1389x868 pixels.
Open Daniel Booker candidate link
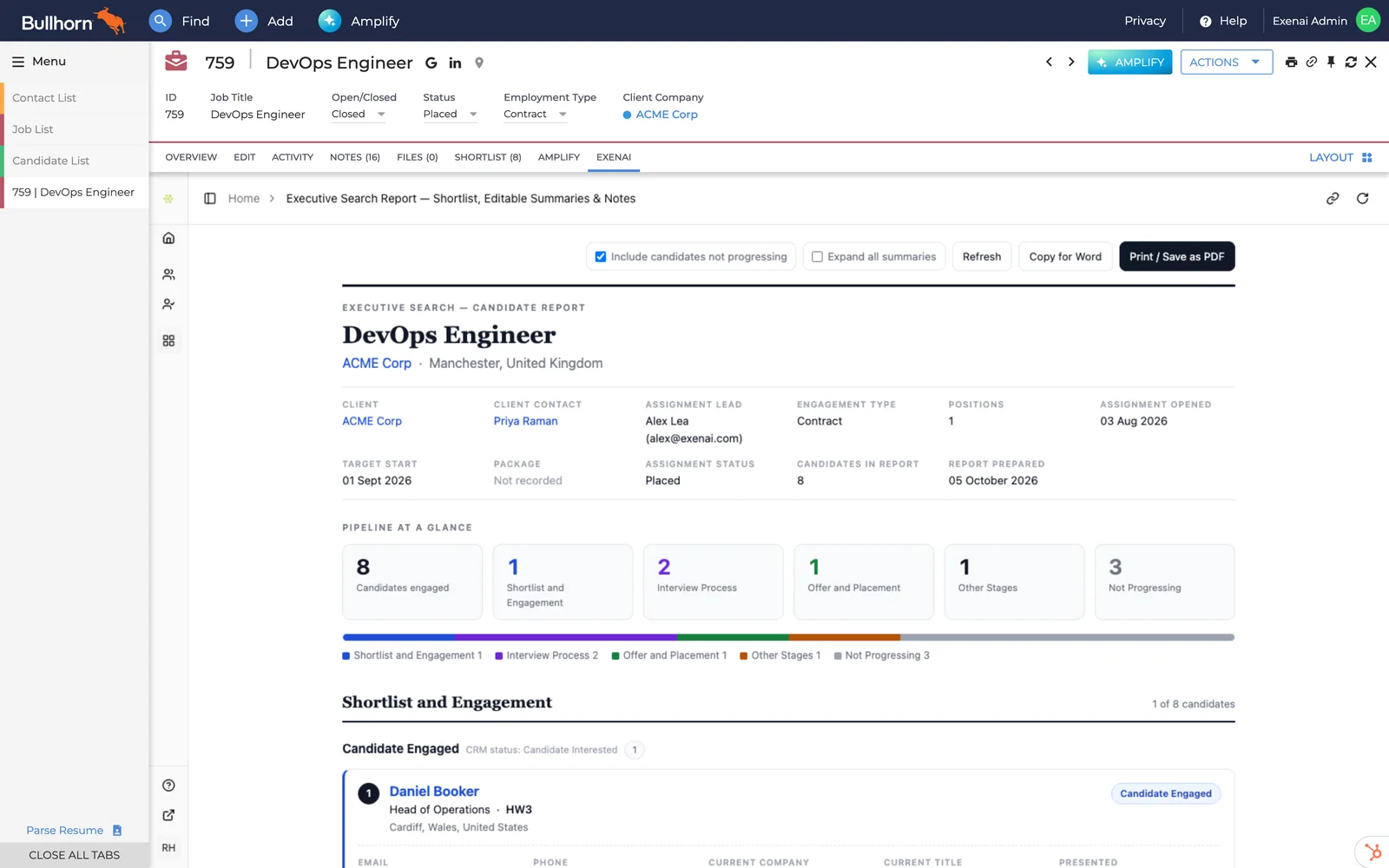[x=434, y=792]
